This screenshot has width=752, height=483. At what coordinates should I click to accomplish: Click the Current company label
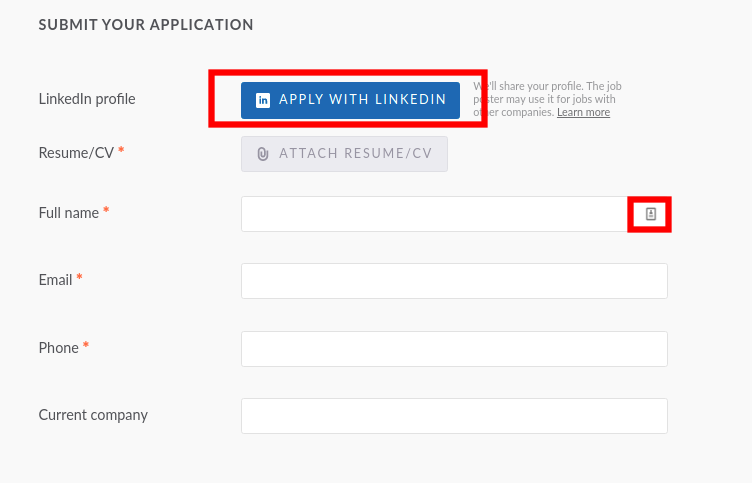(x=93, y=415)
